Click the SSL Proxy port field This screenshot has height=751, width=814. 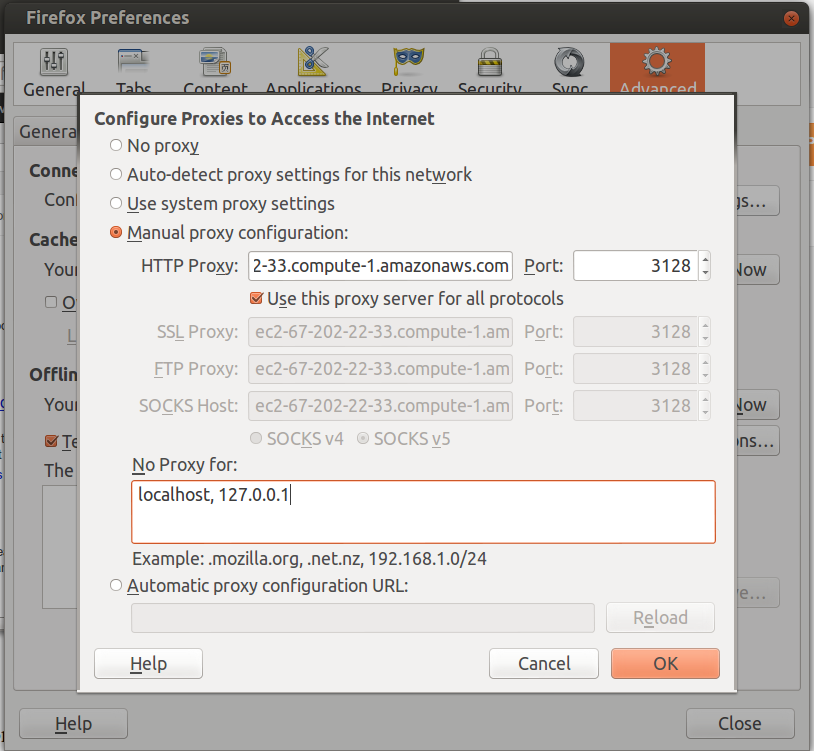pyautogui.click(x=635, y=332)
